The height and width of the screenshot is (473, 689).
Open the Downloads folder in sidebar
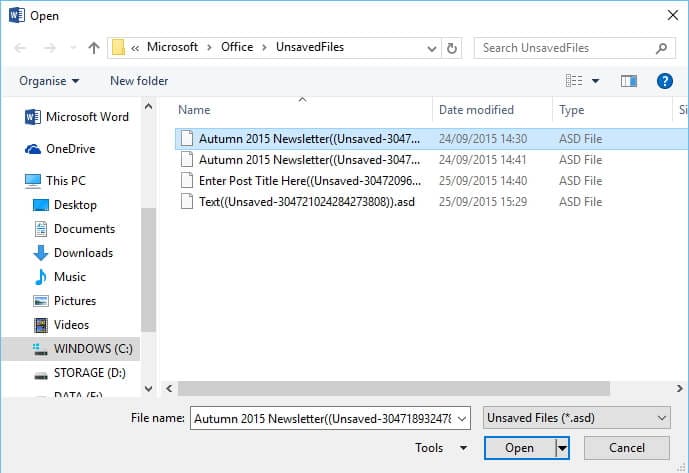point(83,252)
